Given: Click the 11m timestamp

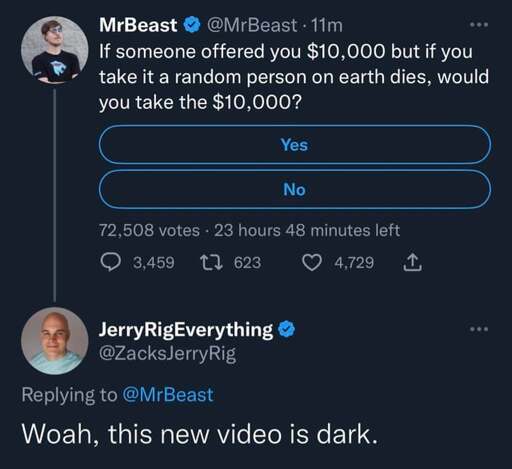Looking at the screenshot, I should pos(326,25).
